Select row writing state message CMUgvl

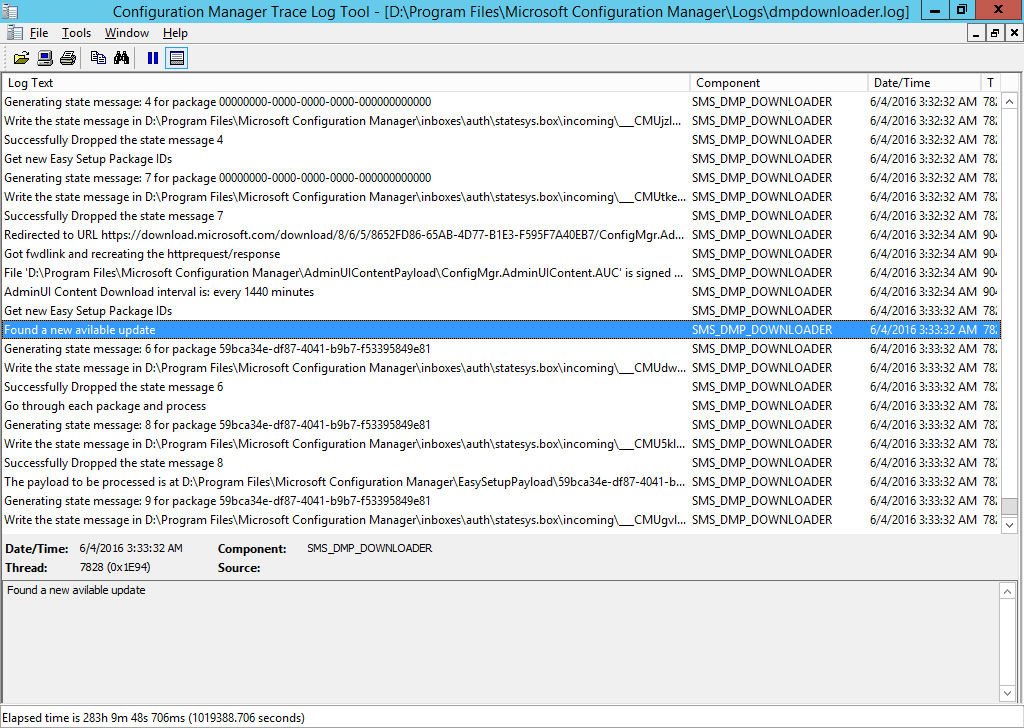[x=501, y=520]
